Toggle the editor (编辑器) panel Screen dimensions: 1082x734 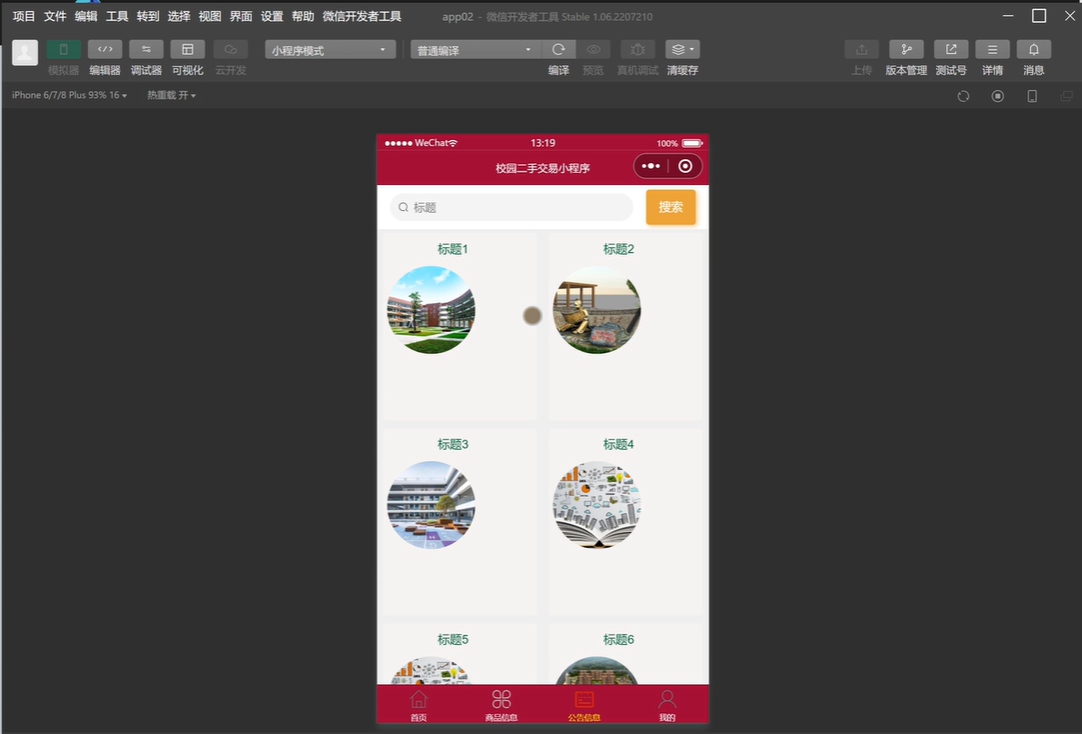[105, 50]
